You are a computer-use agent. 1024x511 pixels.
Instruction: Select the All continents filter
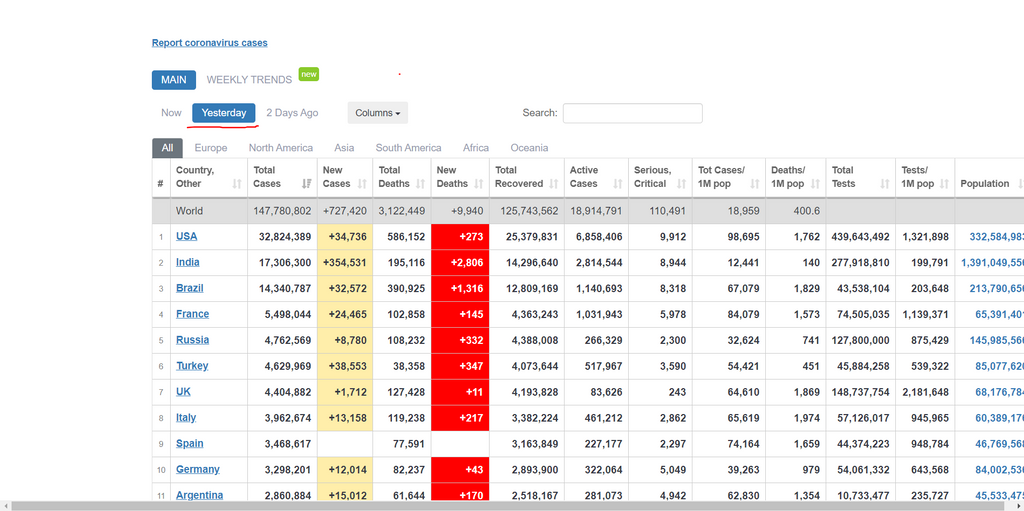point(167,148)
